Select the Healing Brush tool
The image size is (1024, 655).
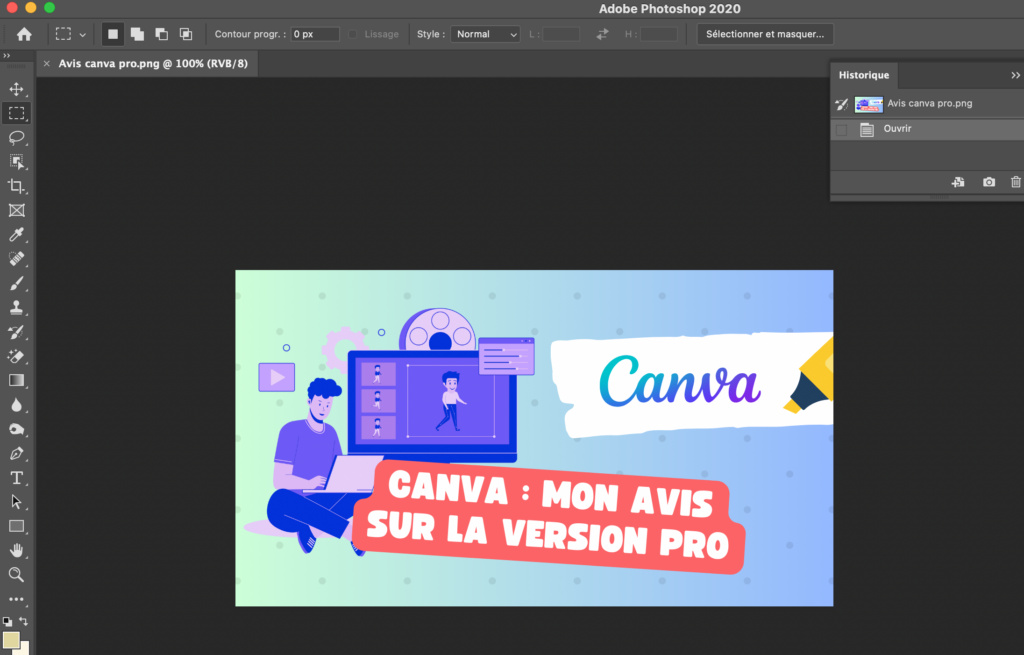[x=16, y=259]
